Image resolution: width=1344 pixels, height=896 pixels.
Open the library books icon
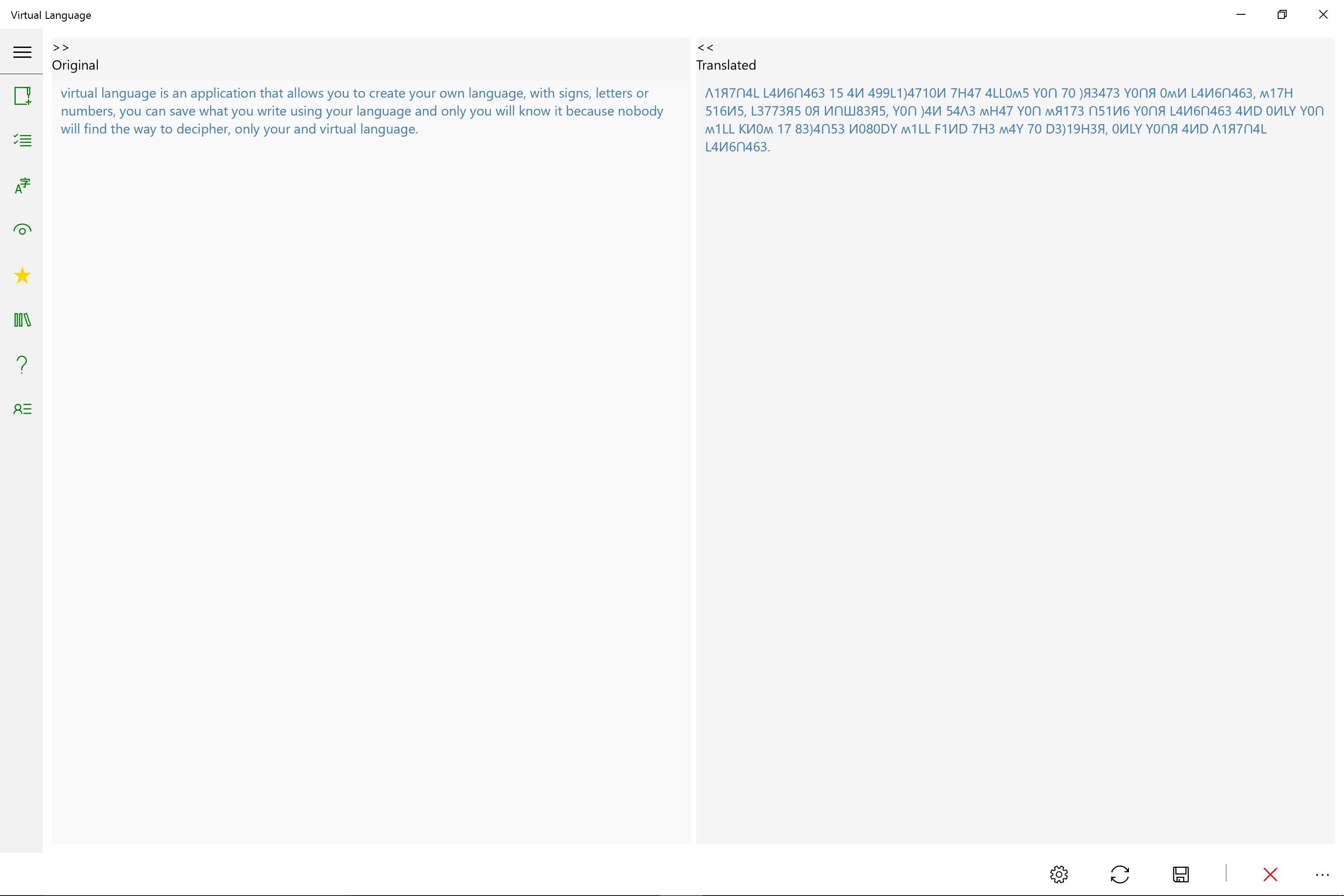(22, 319)
